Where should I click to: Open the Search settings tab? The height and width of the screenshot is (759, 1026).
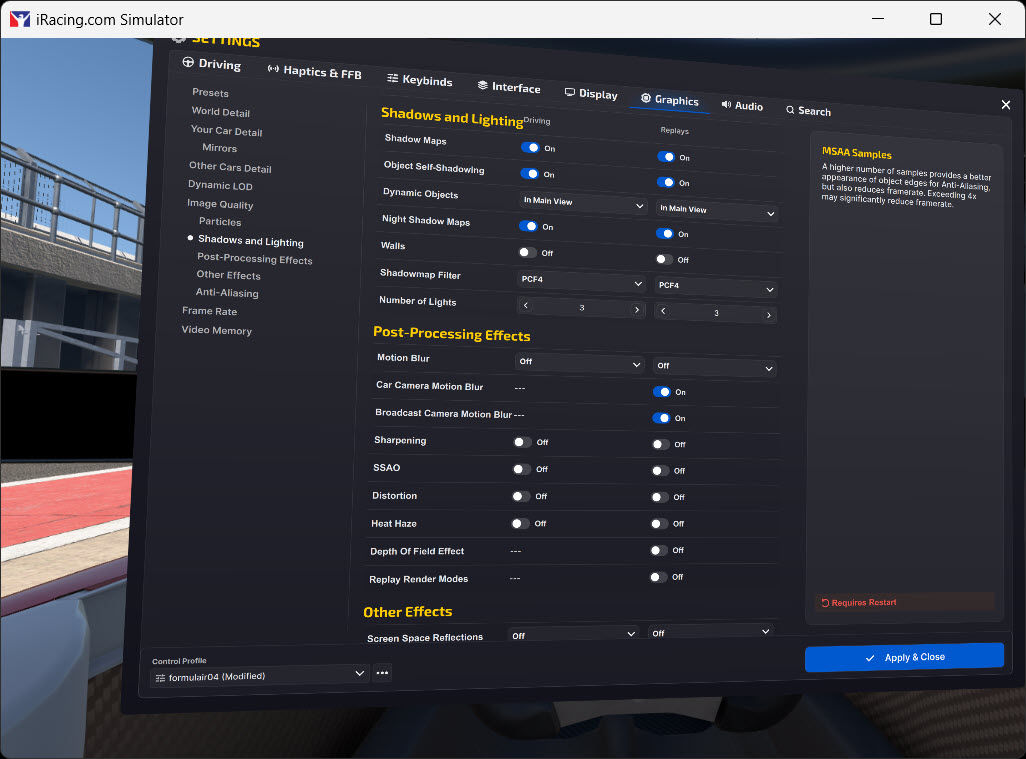pyautogui.click(x=808, y=111)
